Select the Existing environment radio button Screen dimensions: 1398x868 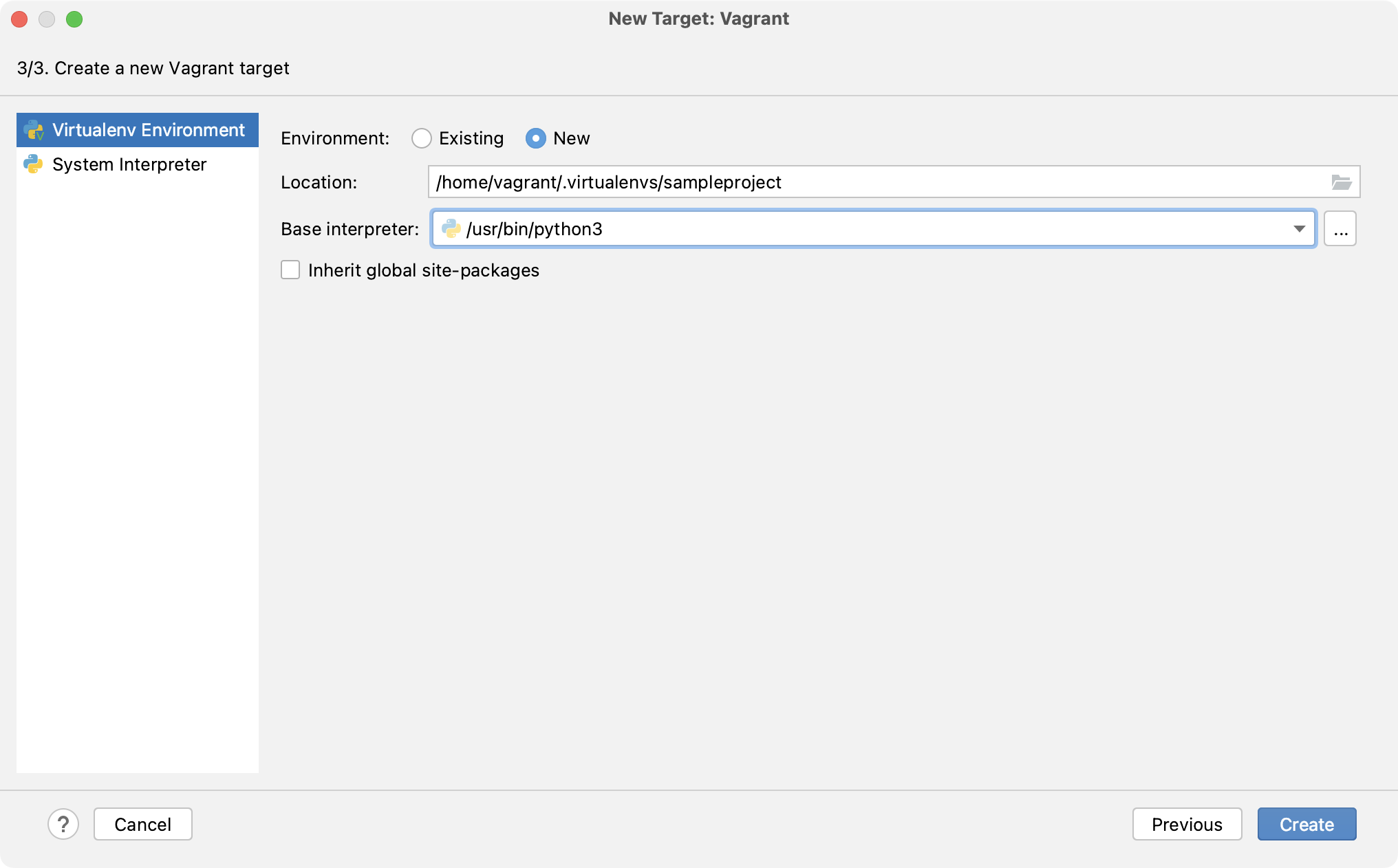(421, 138)
